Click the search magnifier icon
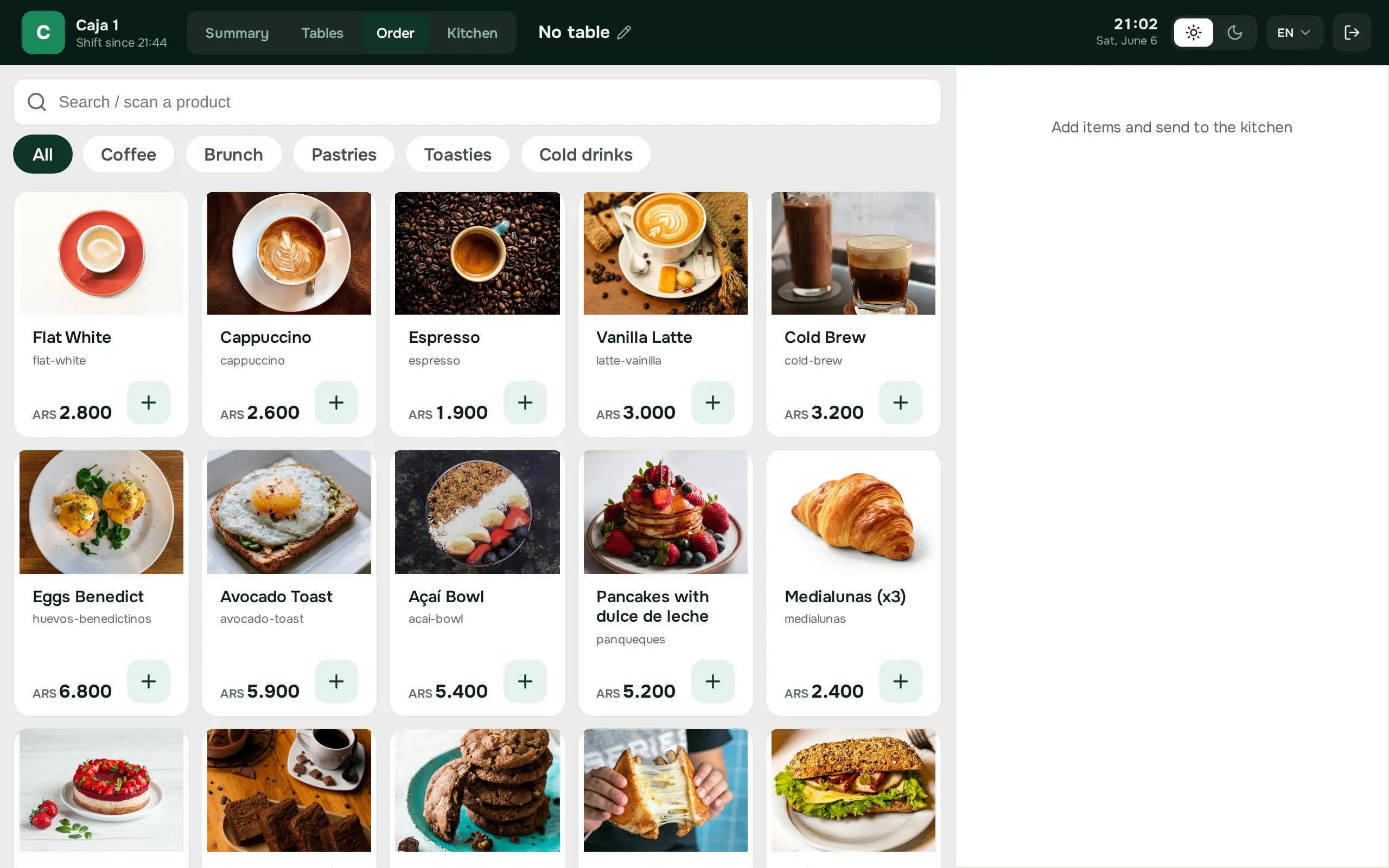The width and height of the screenshot is (1389, 868). point(37,102)
